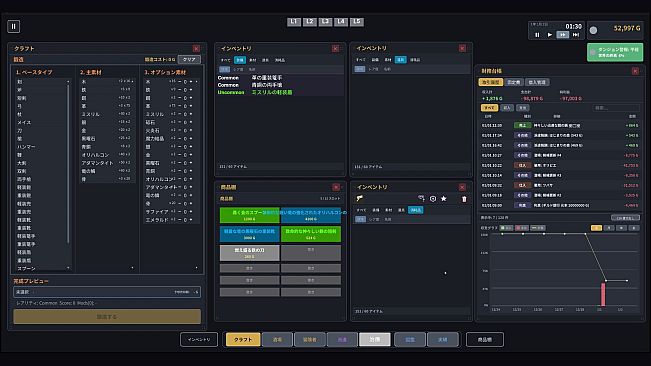Click the gun-shaped icon in the lower inventory panel
The width and height of the screenshot is (651, 366).
[360, 198]
